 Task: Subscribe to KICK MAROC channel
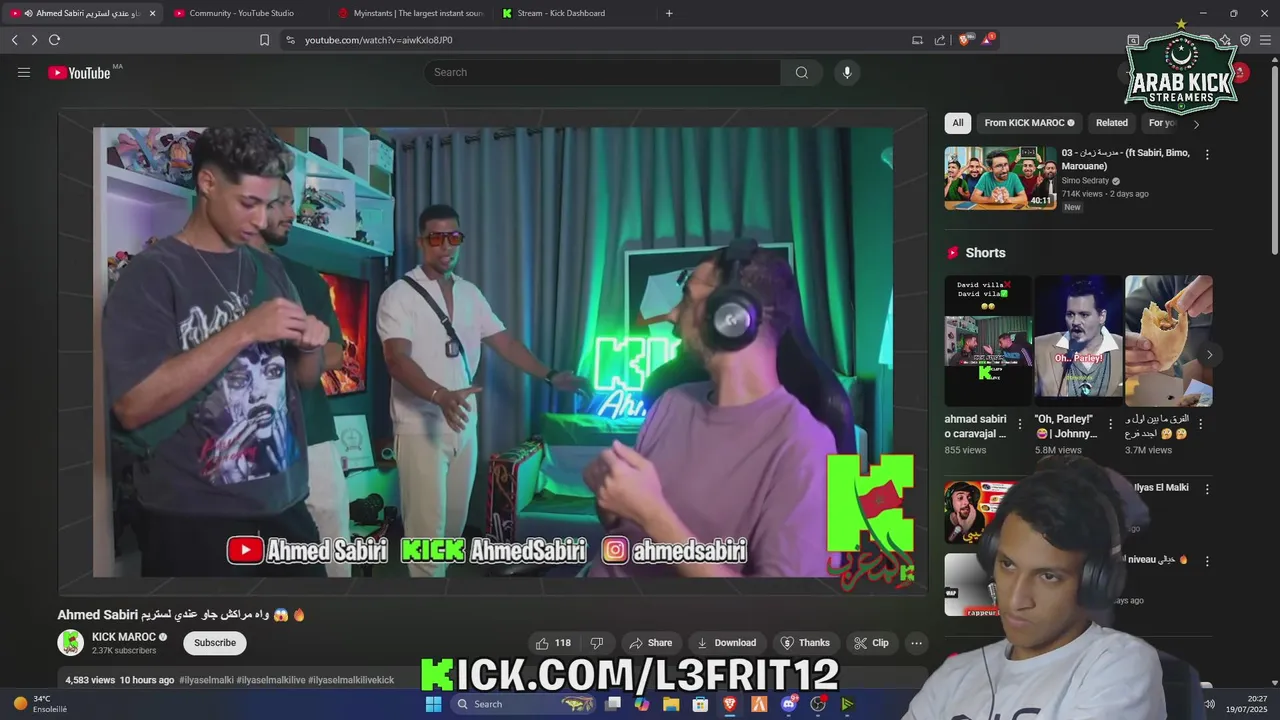(x=215, y=643)
